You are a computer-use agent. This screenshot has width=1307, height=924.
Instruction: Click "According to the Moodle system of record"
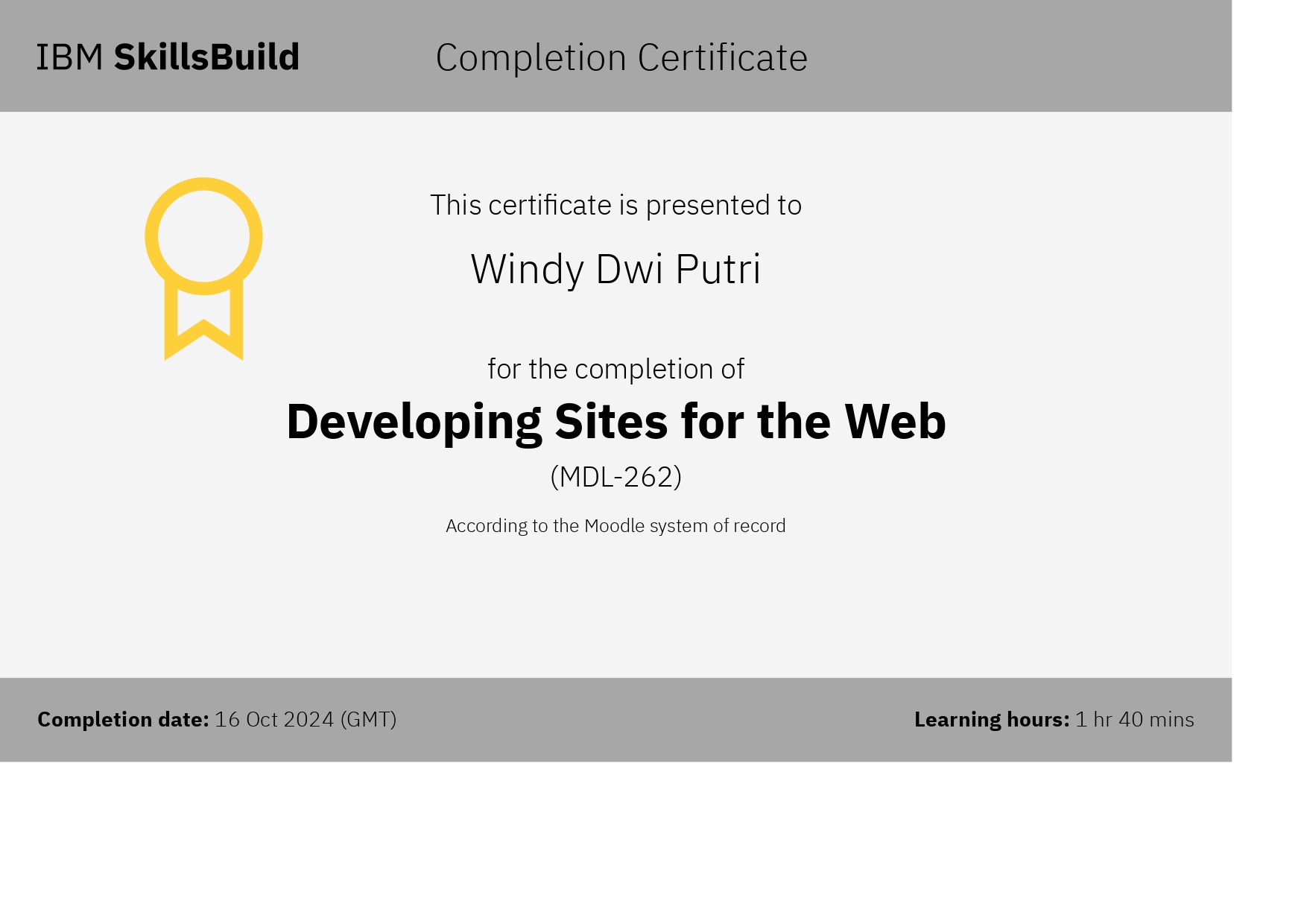615,526
